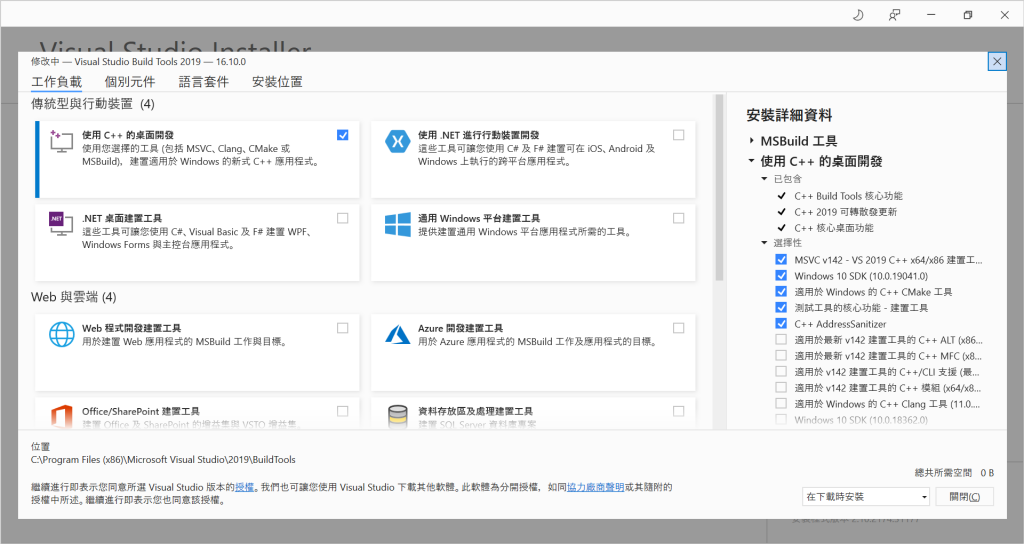1024x544 pixels.
Task: Enable C++ modules for v142 build tools
Action: coord(781,387)
